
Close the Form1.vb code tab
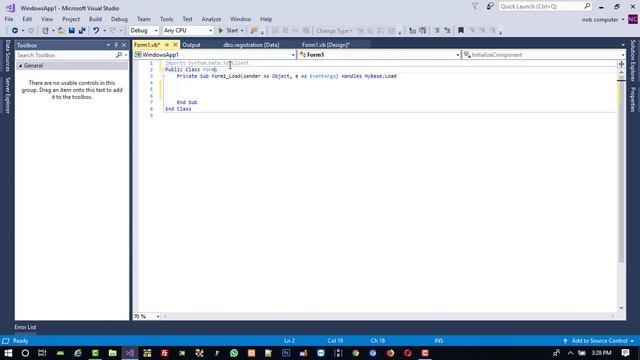(176, 44)
